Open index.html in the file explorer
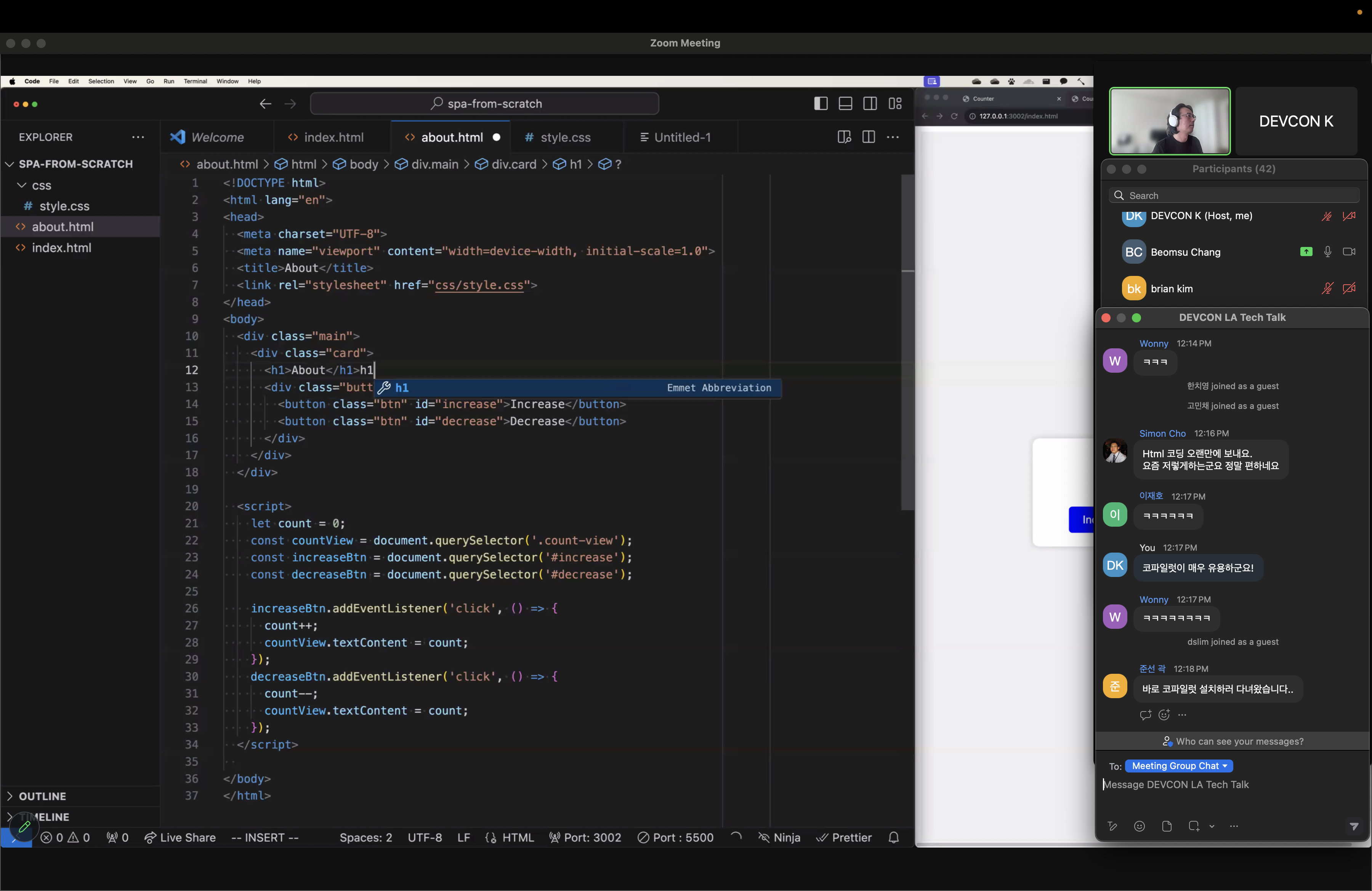1372x891 pixels. 61,248
